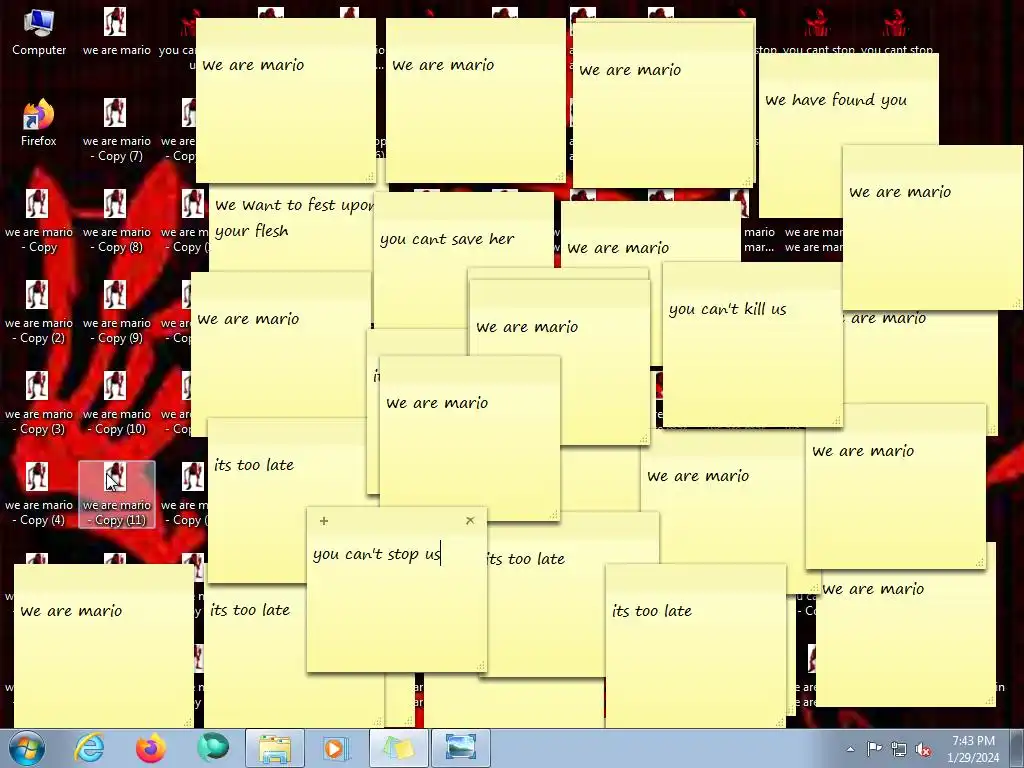Click the "Computer" icon label text
Viewport: 1024px width, 768px height.
coord(39,50)
